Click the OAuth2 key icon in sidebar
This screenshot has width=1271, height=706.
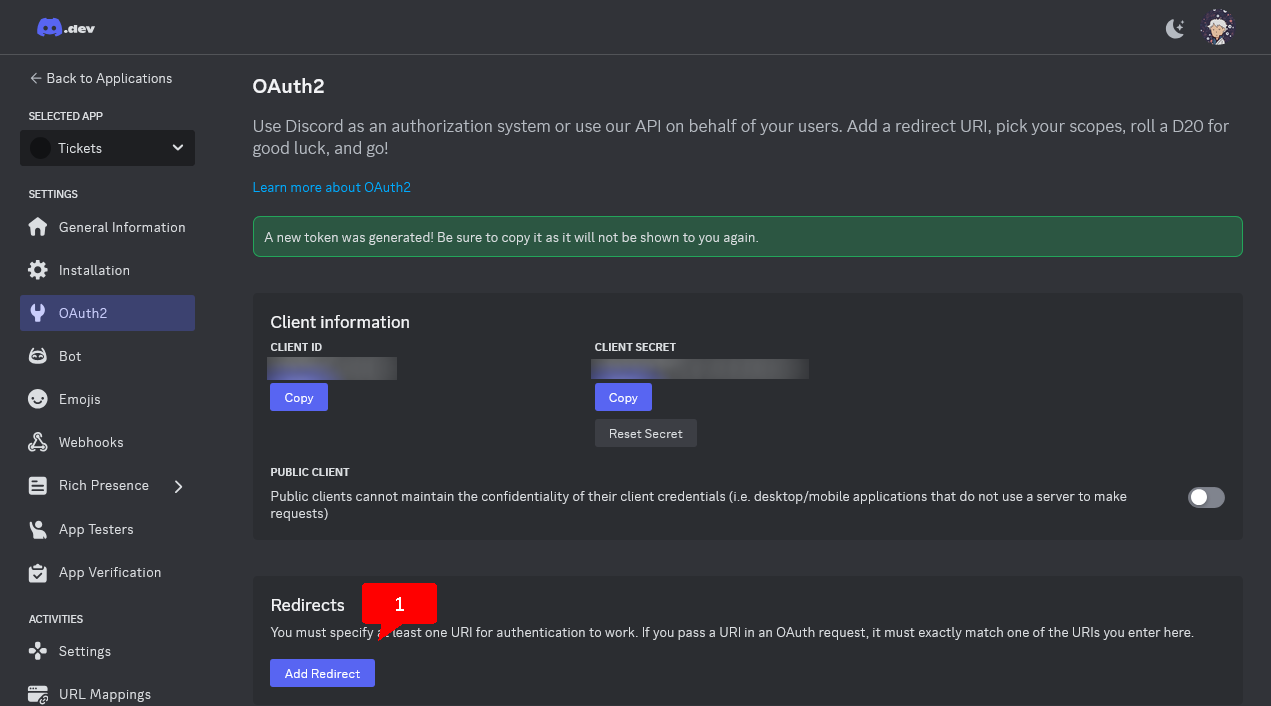tap(36, 313)
